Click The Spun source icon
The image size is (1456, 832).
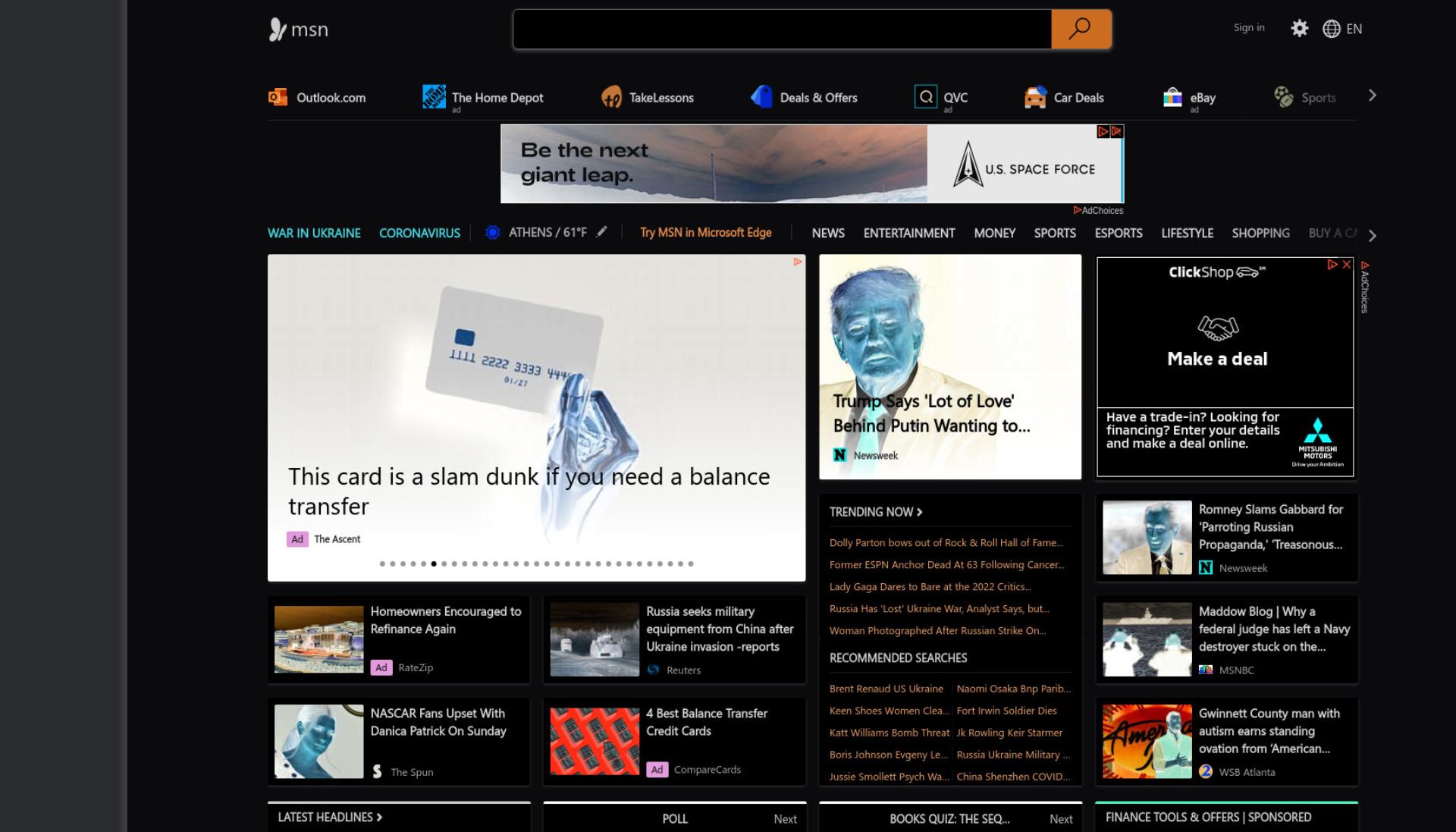pyautogui.click(x=377, y=771)
